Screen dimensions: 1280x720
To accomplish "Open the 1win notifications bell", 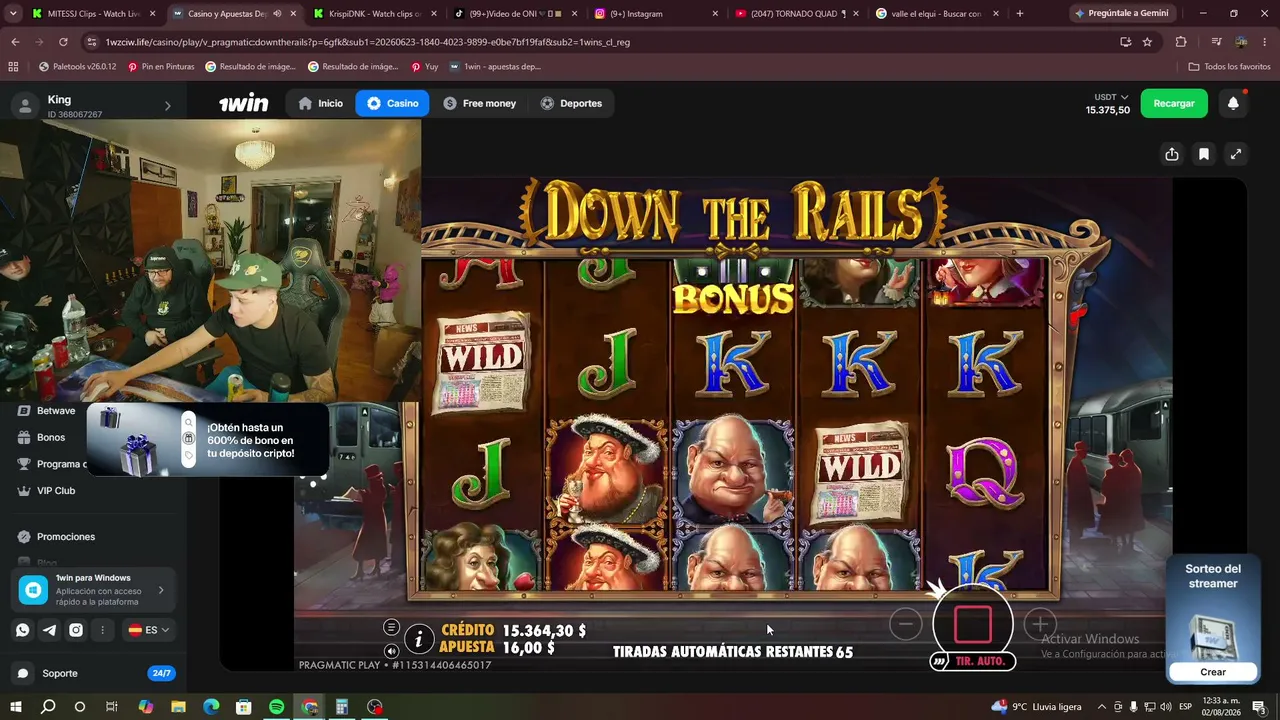I will (1233, 103).
